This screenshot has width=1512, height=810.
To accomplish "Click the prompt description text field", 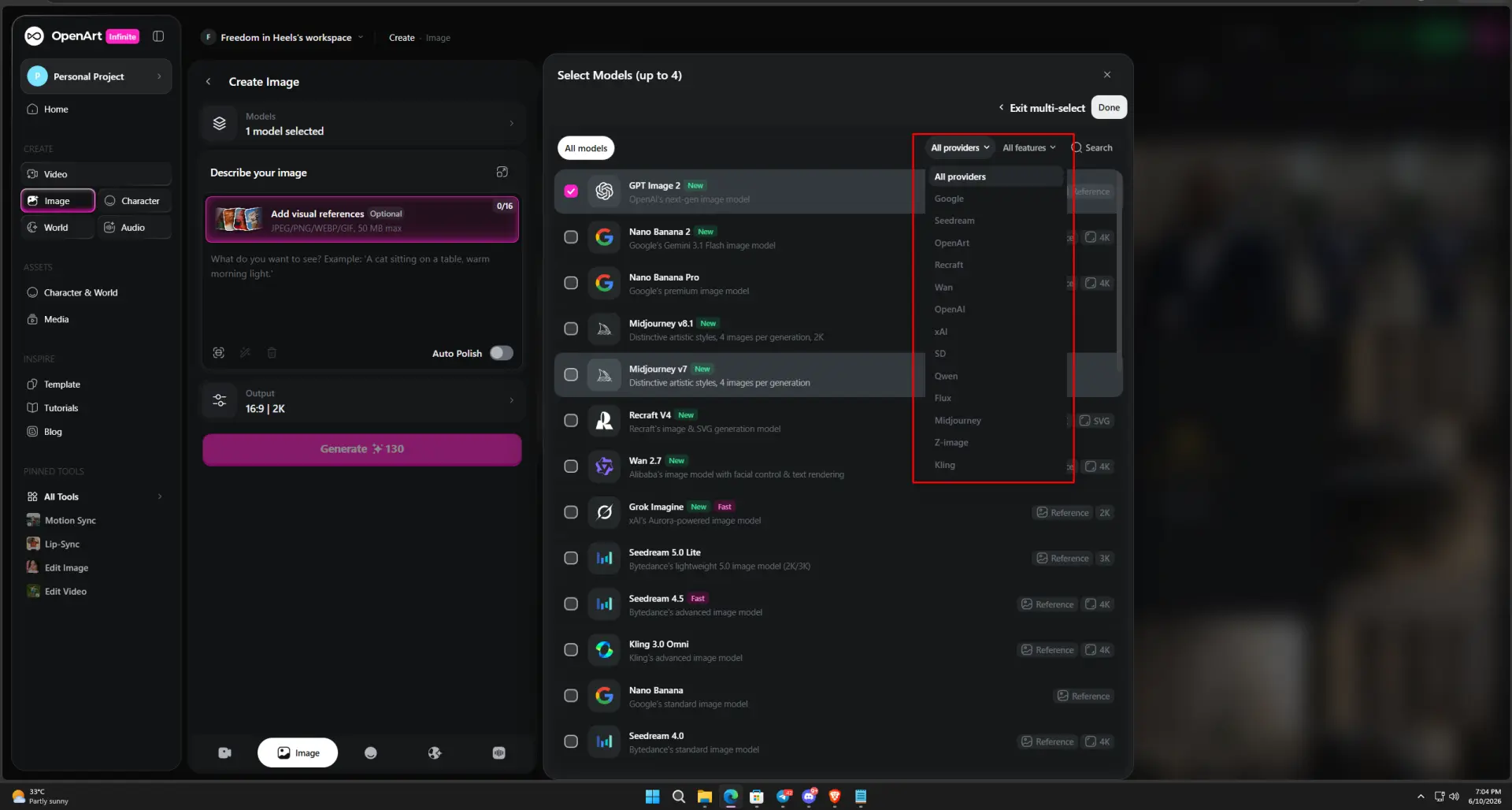I will [x=362, y=295].
